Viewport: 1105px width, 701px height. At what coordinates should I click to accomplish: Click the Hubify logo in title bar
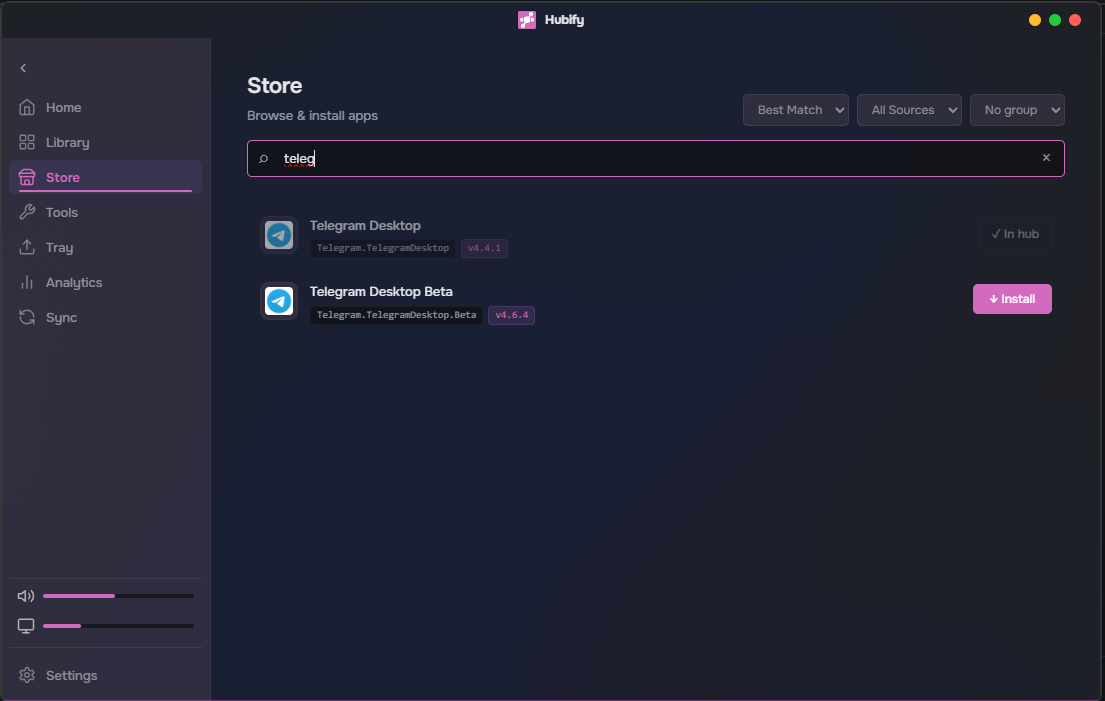point(526,20)
